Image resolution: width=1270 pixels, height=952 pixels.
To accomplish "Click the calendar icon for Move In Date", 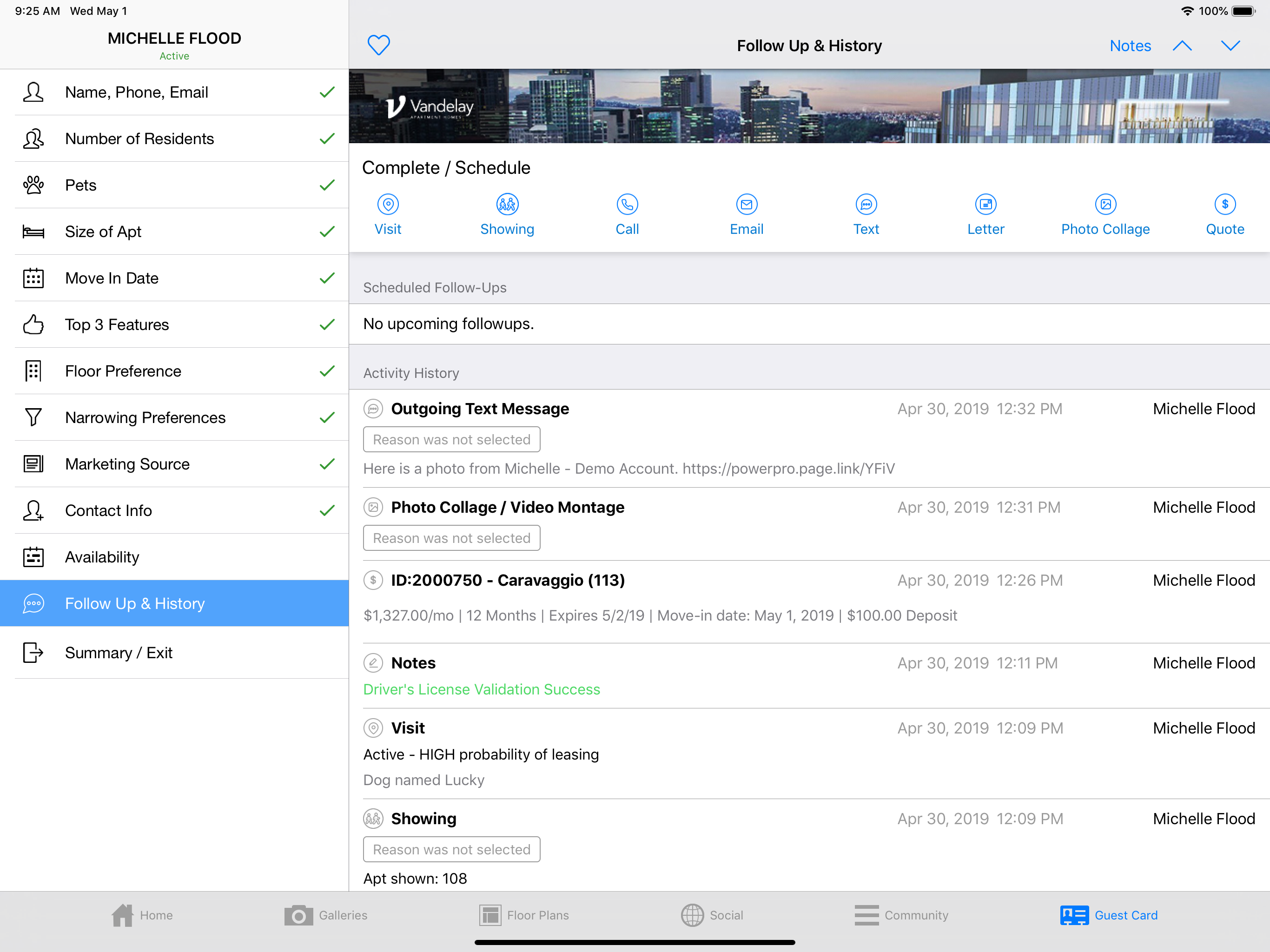I will pyautogui.click(x=33, y=278).
